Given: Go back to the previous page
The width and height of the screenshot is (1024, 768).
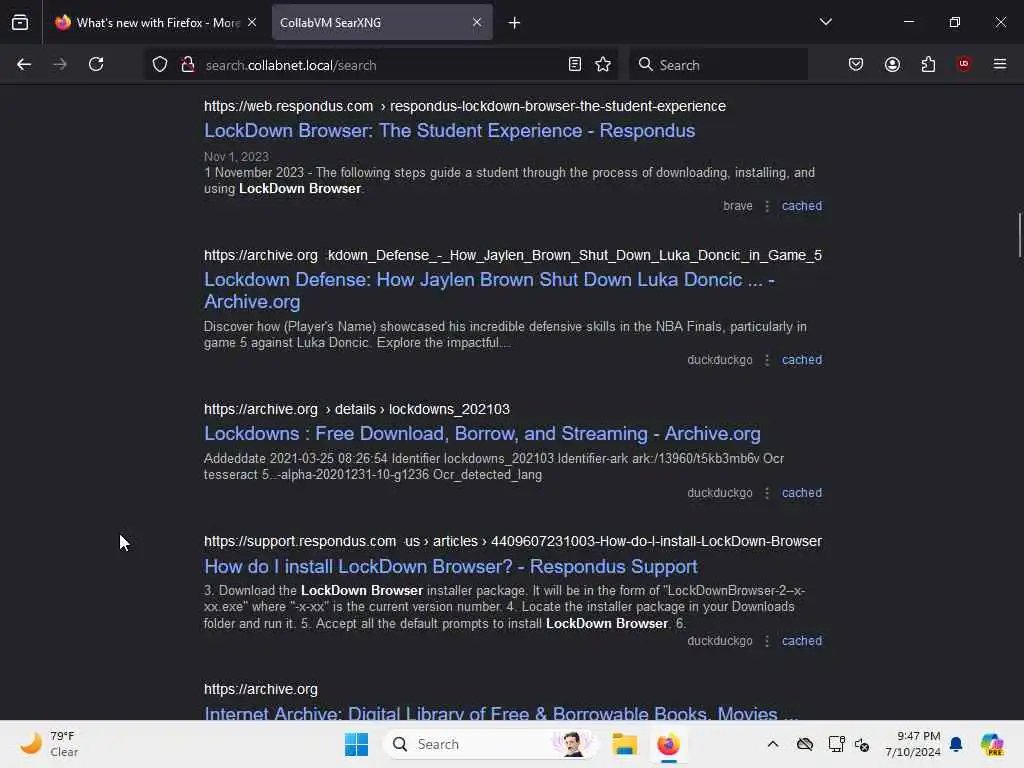Looking at the screenshot, I should coord(24,64).
